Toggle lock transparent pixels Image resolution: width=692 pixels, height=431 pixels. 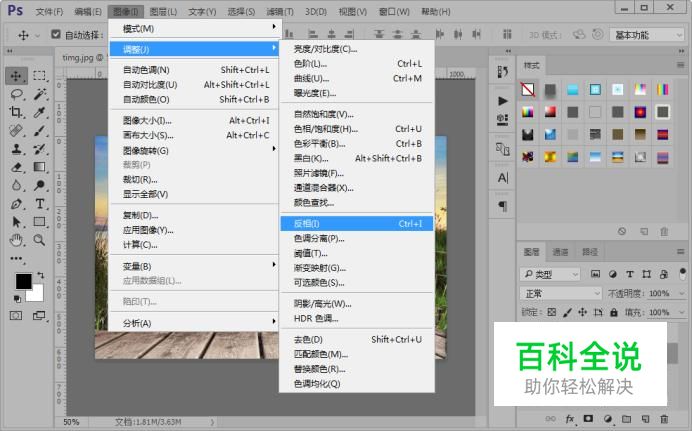[x=552, y=312]
